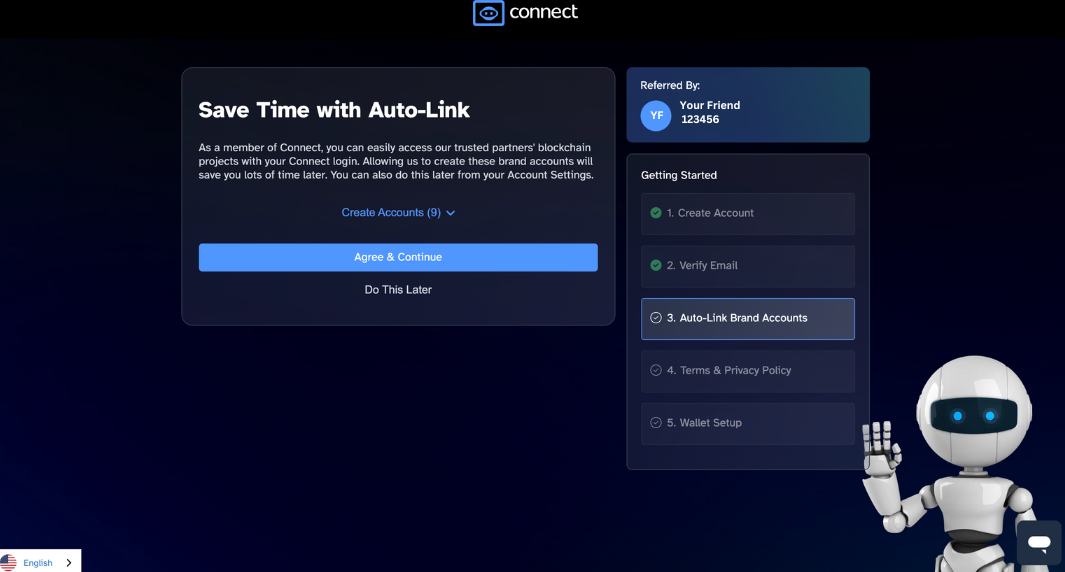Open the English language selector arrow

(69, 562)
